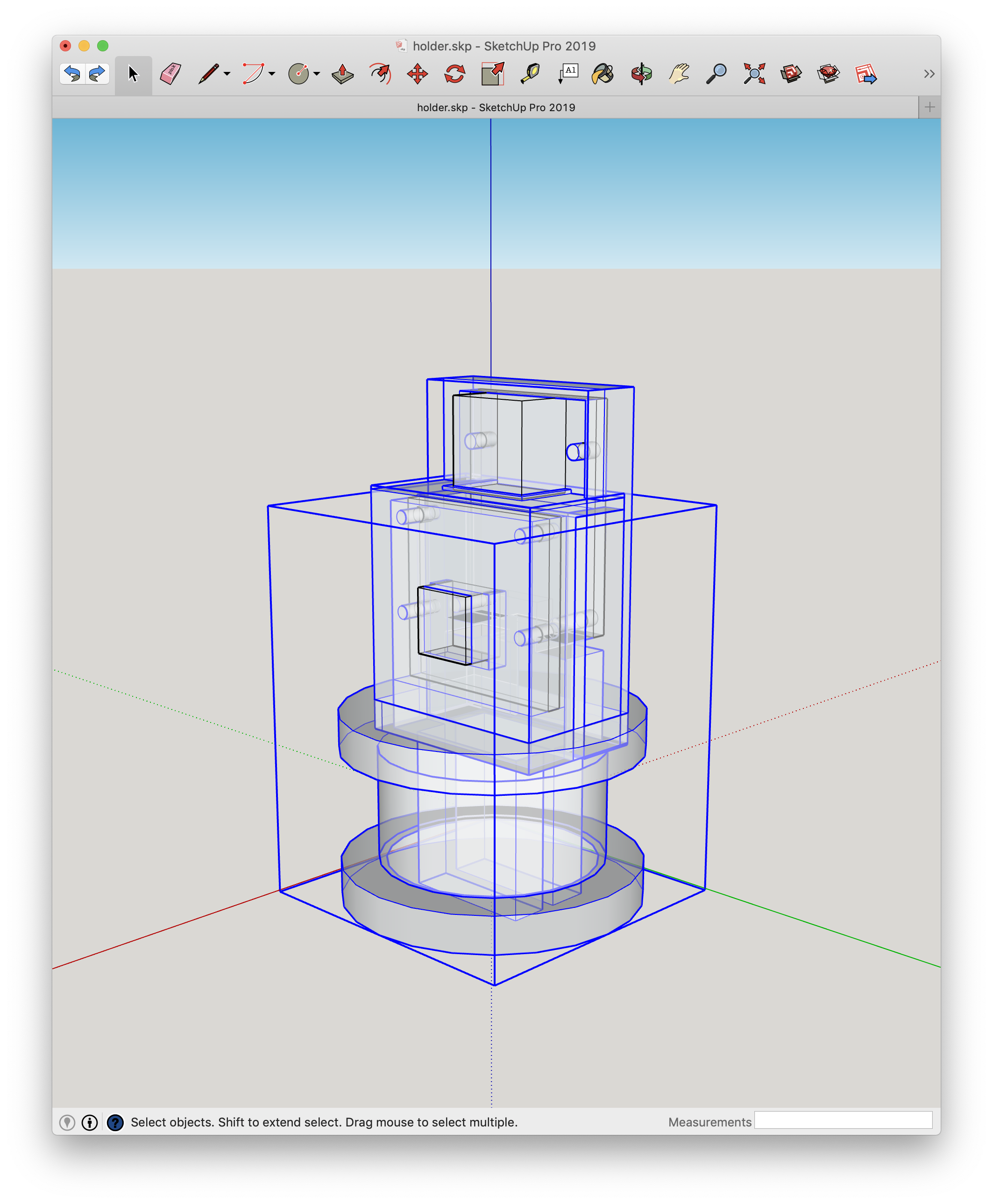Click the credits info status icon
This screenshot has height=1204, width=993.
pyautogui.click(x=90, y=1122)
